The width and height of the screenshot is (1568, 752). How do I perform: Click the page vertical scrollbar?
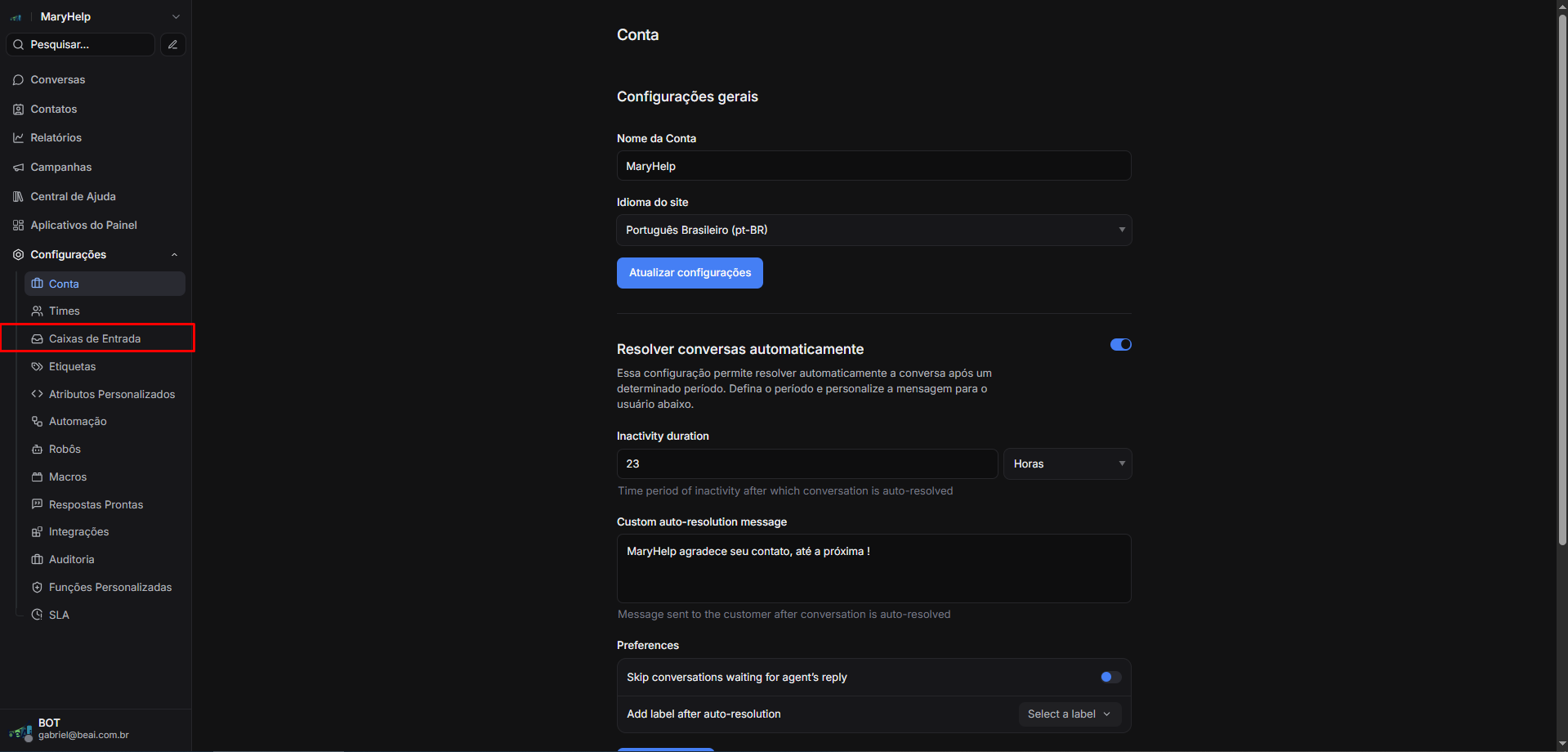click(x=1561, y=278)
